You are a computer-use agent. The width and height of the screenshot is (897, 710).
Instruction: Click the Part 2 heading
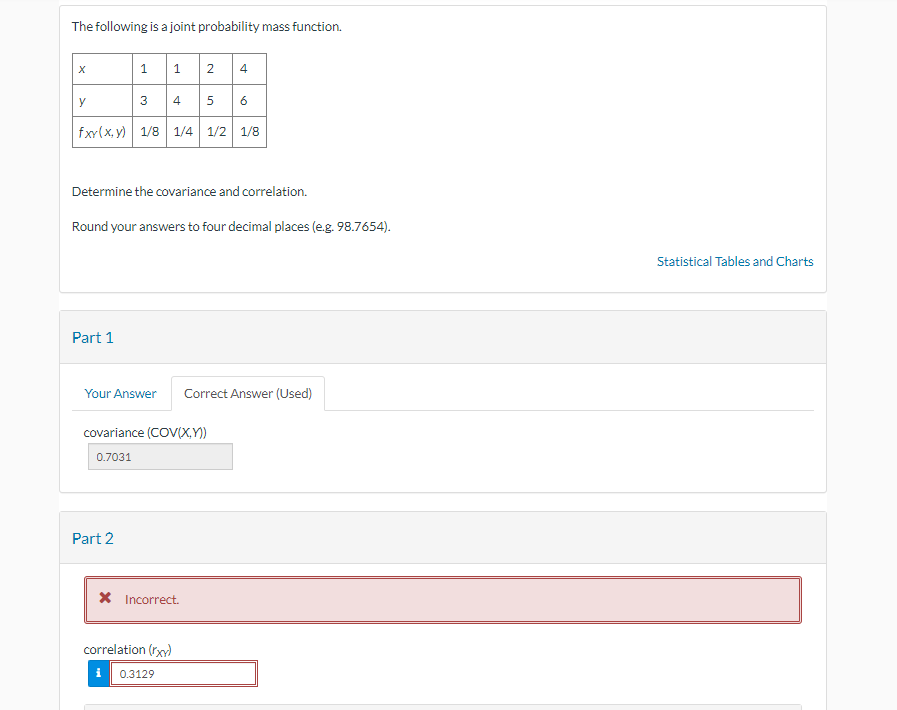[x=93, y=538]
